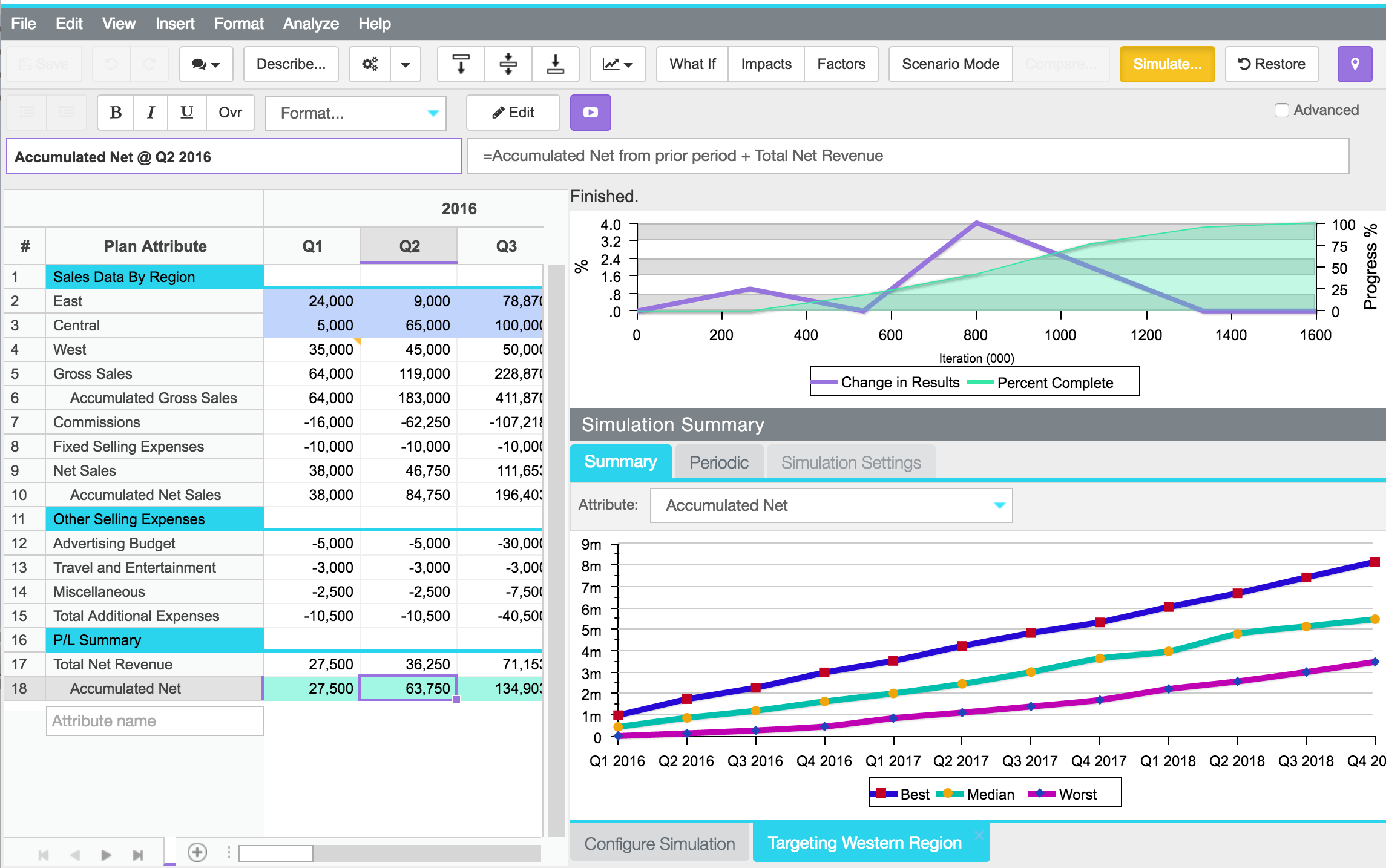This screenshot has height=868, width=1386.
Task: Click the add sheet plus icon
Action: (x=197, y=852)
